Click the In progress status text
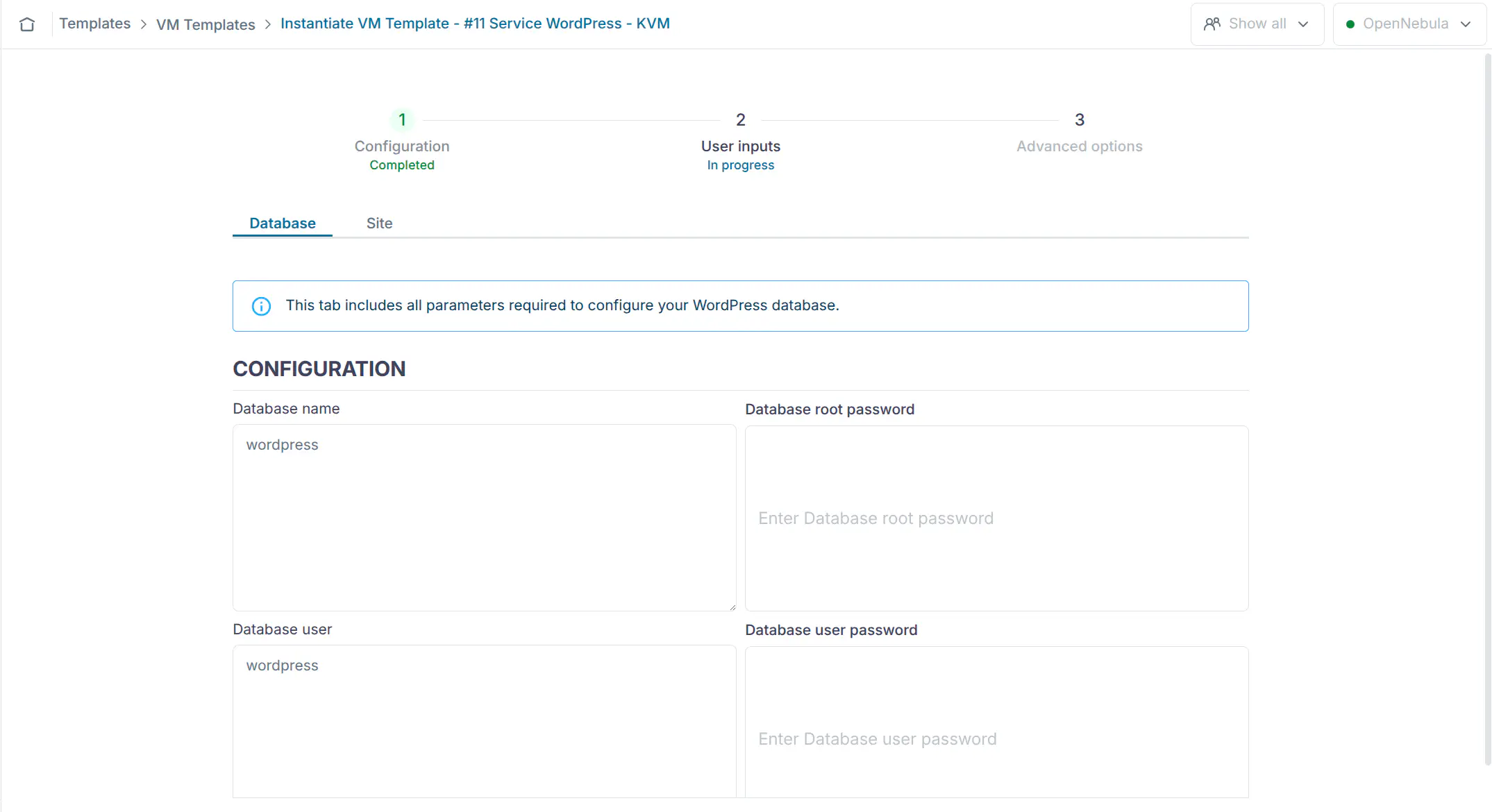1492x812 pixels. pos(741,165)
